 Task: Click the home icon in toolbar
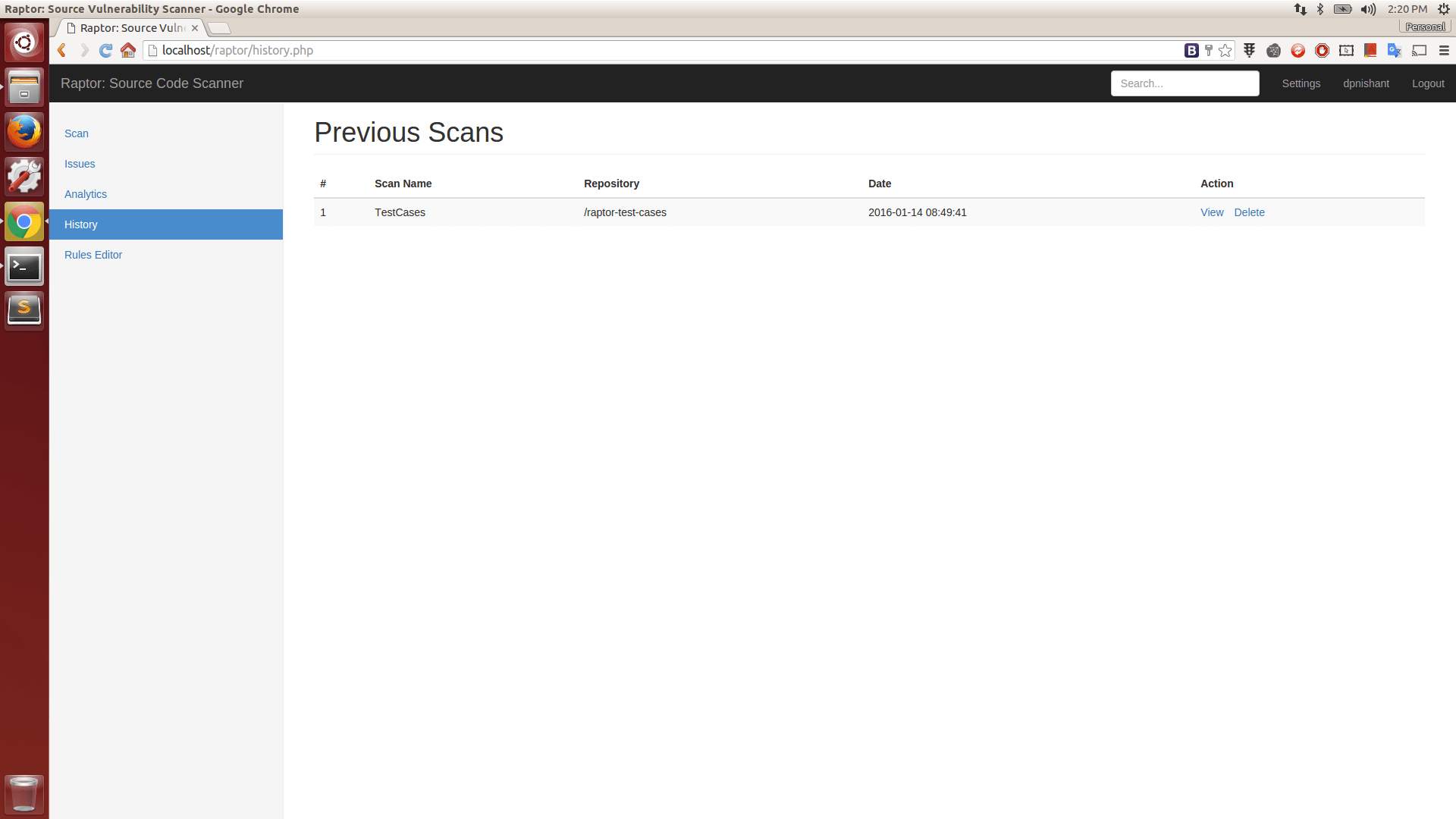128,51
